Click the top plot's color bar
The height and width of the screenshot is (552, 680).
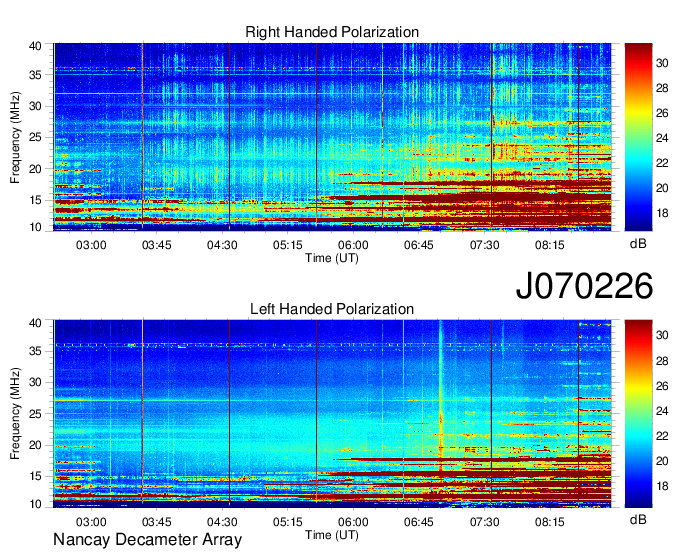coord(638,137)
